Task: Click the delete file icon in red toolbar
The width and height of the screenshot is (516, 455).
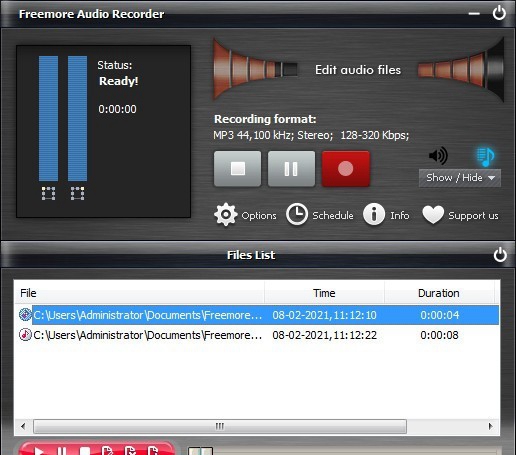Action: 130,451
